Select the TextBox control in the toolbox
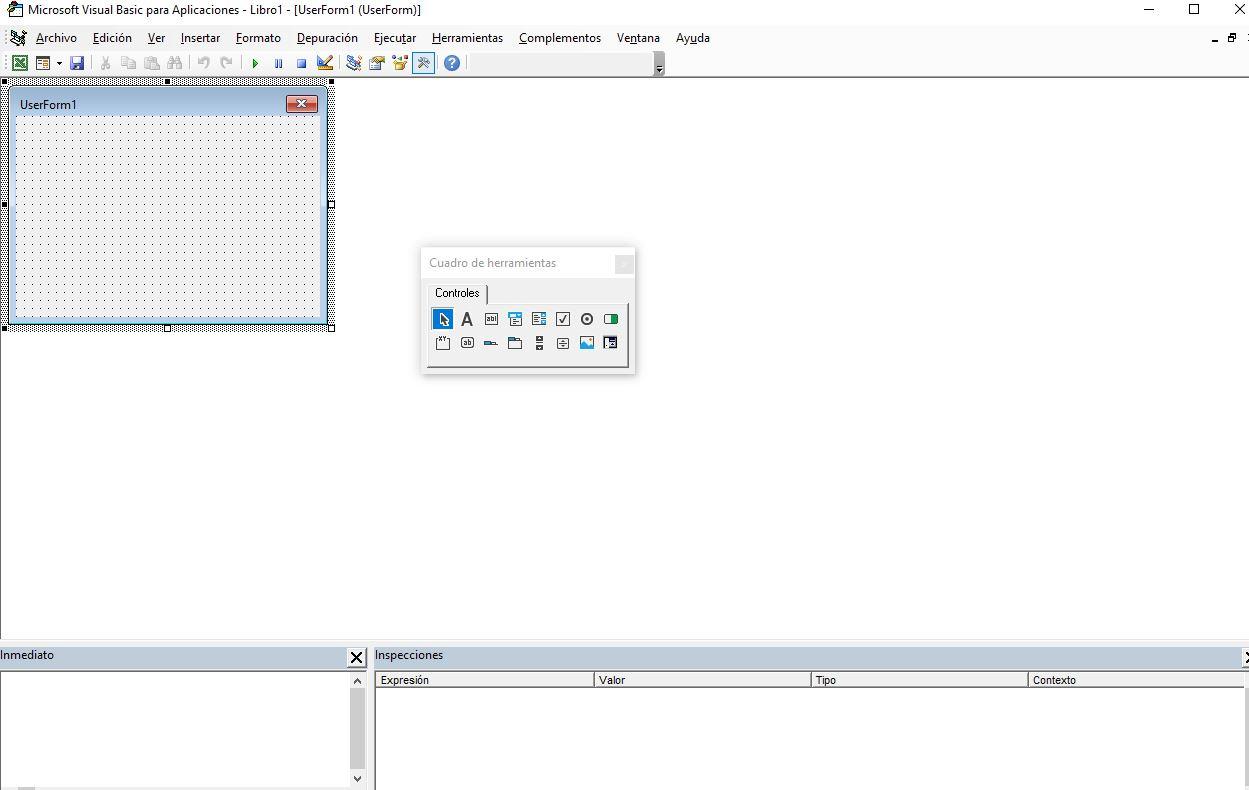 click(x=491, y=318)
